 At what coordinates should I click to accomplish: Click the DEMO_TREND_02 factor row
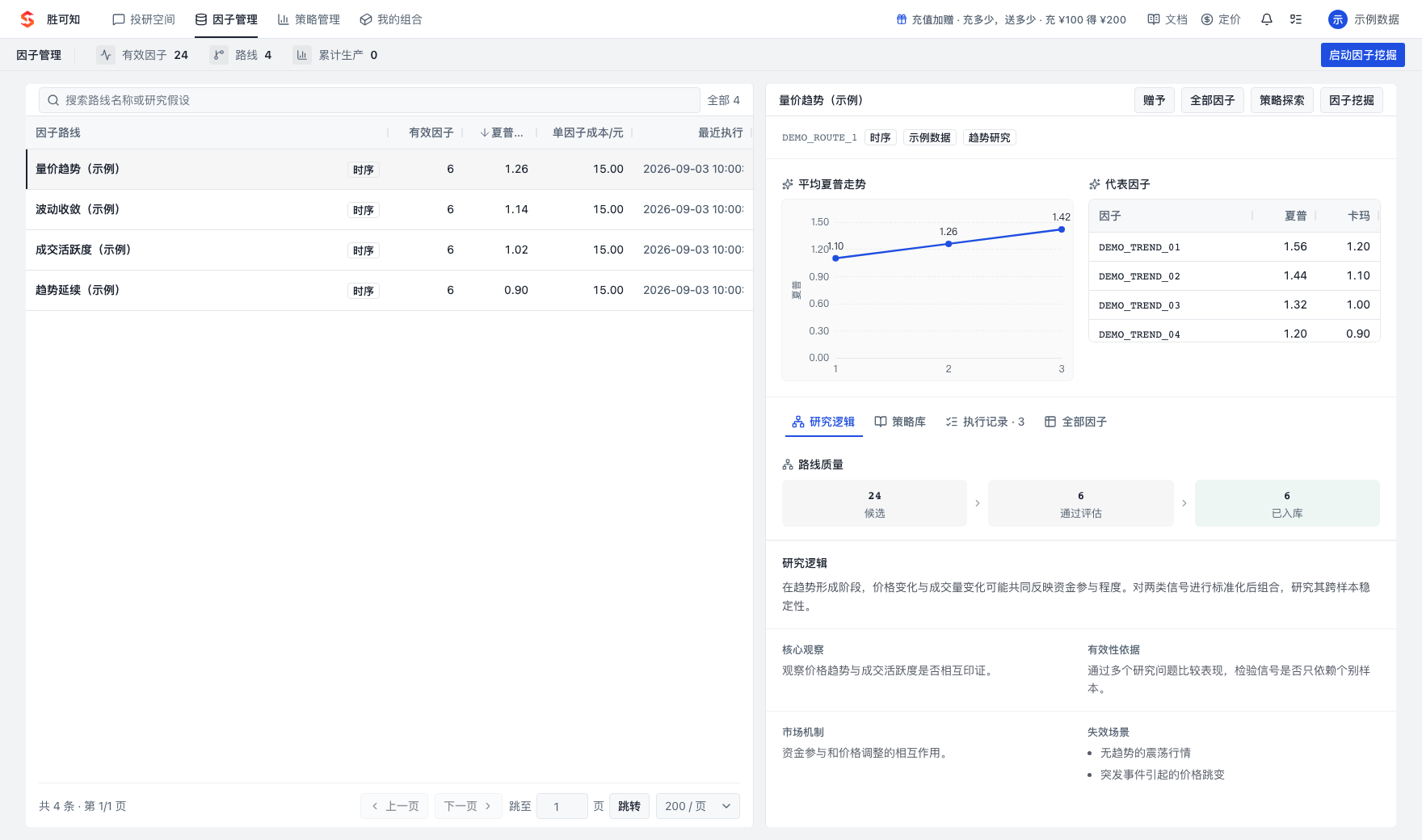1235,276
